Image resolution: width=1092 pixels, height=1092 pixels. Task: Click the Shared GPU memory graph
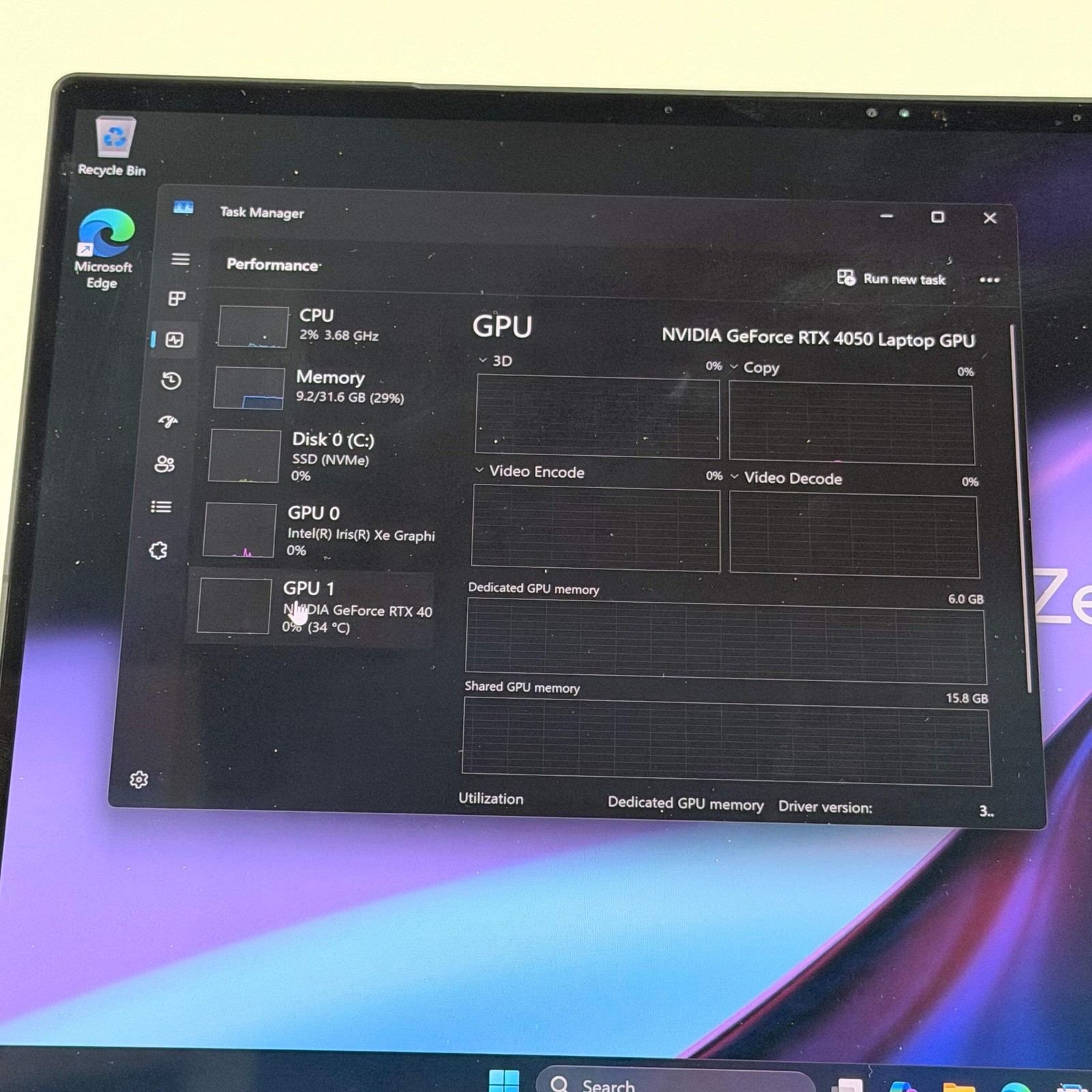[726, 743]
